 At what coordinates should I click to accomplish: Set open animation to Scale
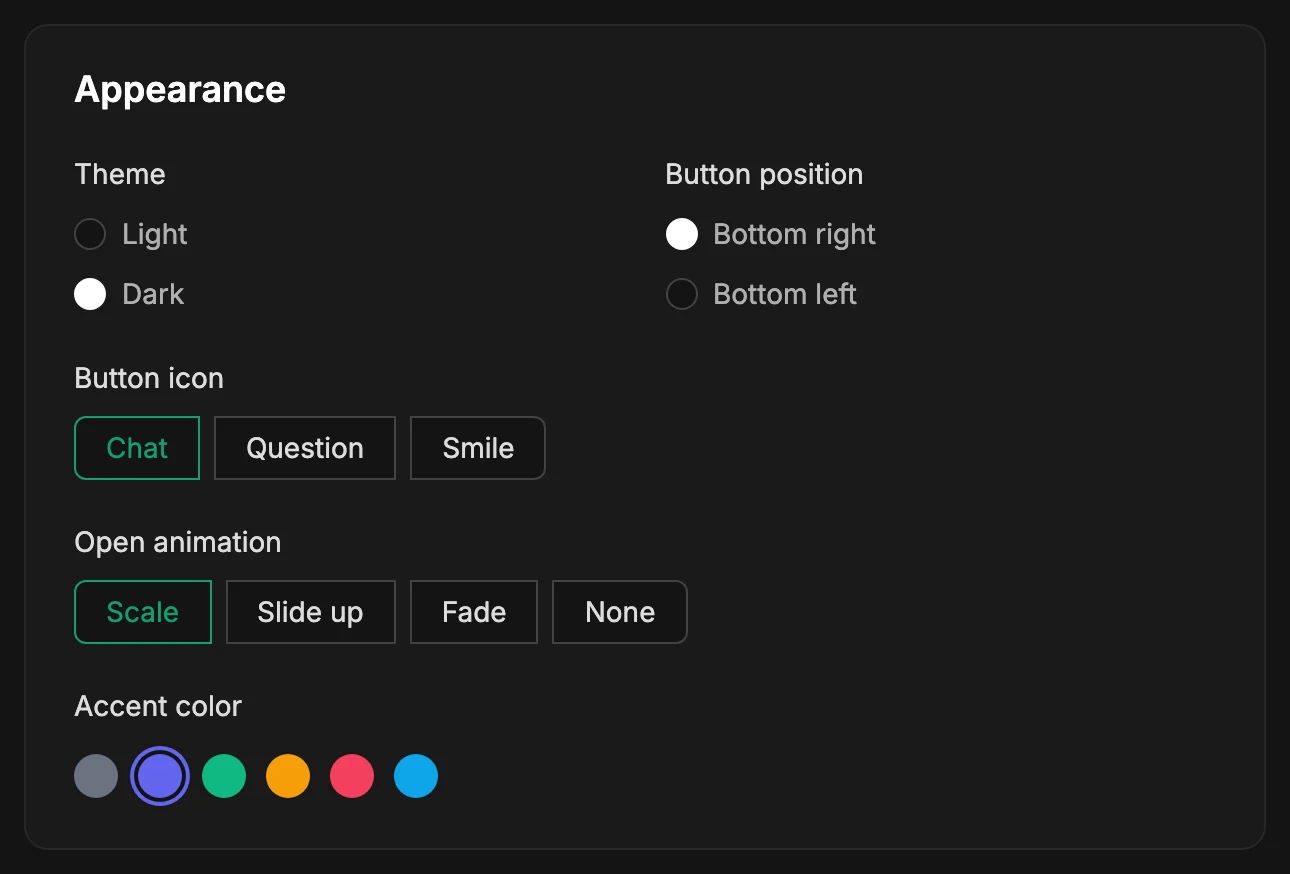click(143, 612)
